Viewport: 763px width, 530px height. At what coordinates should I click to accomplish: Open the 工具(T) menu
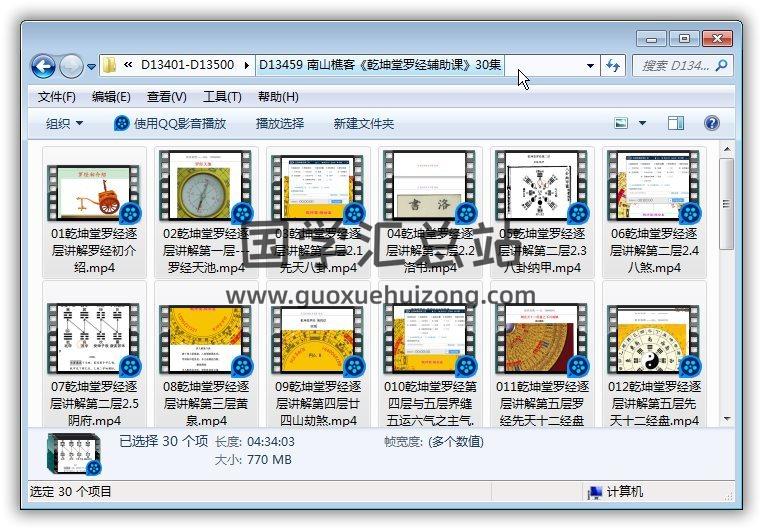click(x=222, y=97)
